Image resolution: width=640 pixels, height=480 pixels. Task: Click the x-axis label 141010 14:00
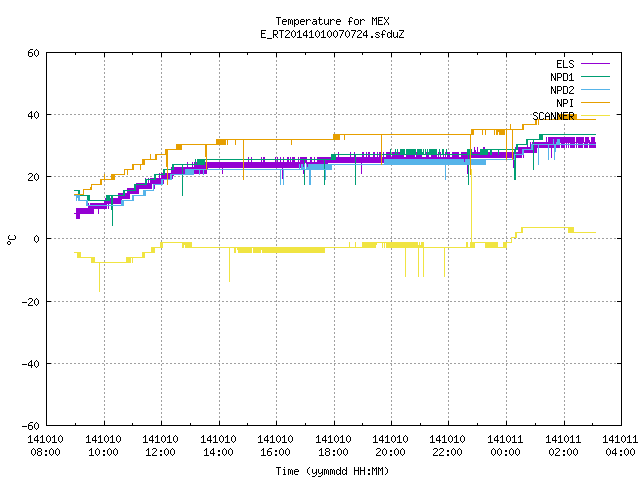(x=218, y=446)
